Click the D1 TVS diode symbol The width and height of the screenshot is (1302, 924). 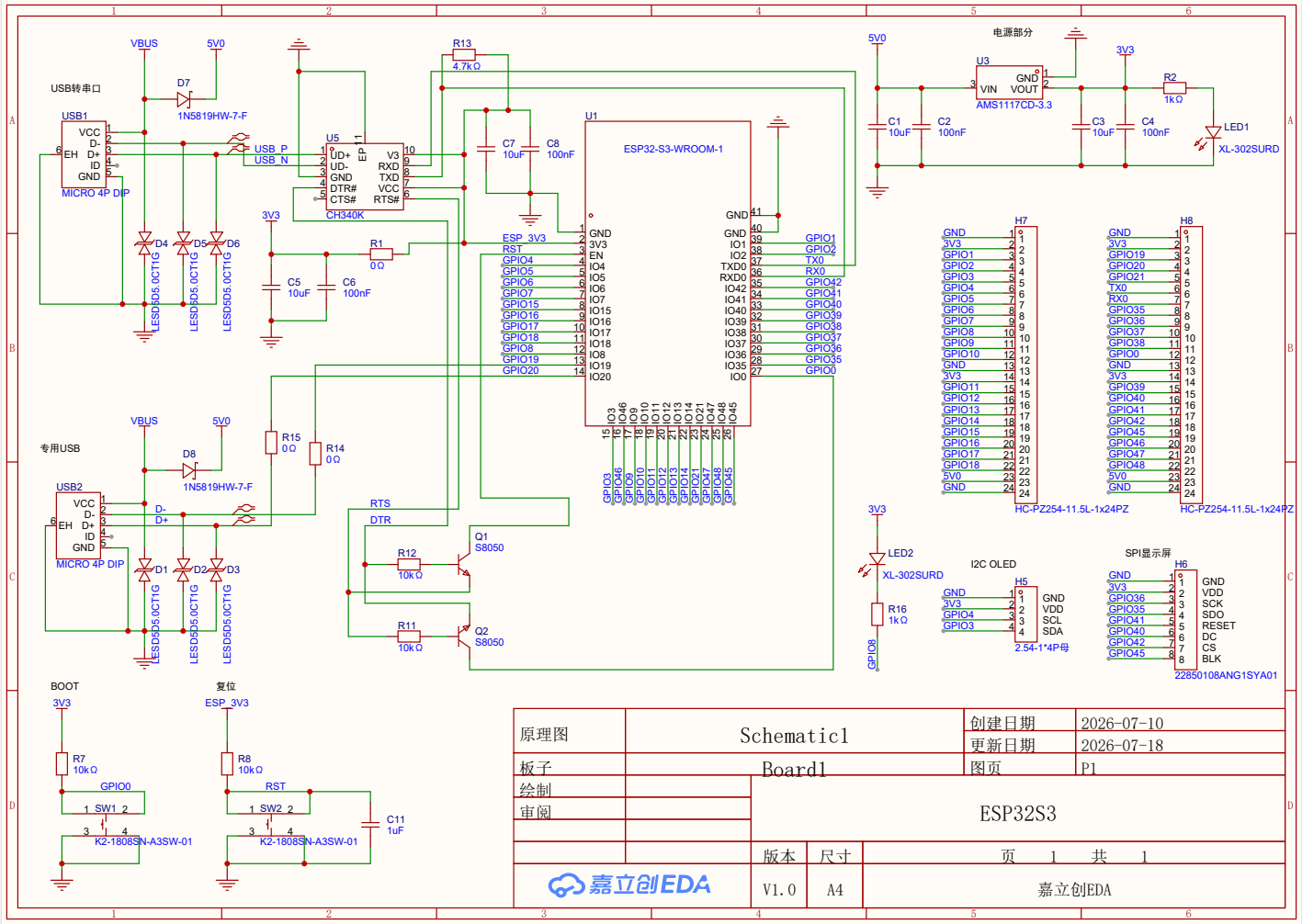[144, 570]
